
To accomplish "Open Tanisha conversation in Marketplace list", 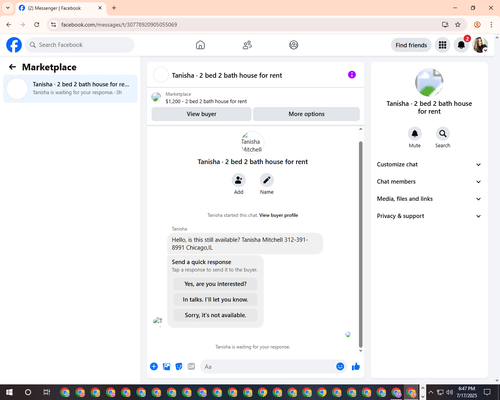I will click(70, 88).
